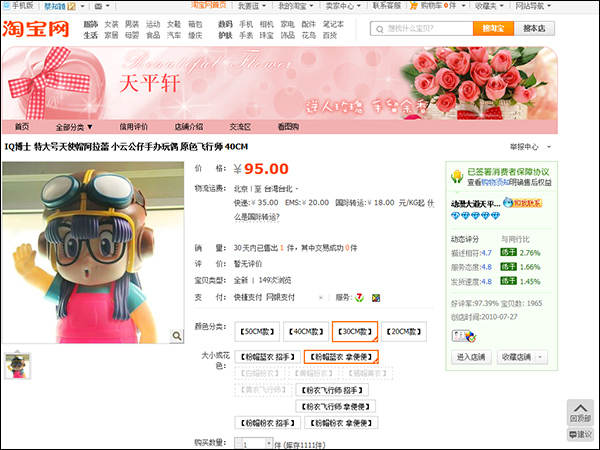Click the edit icon beside the username
The height and width of the screenshot is (450, 600).
tap(71, 6)
